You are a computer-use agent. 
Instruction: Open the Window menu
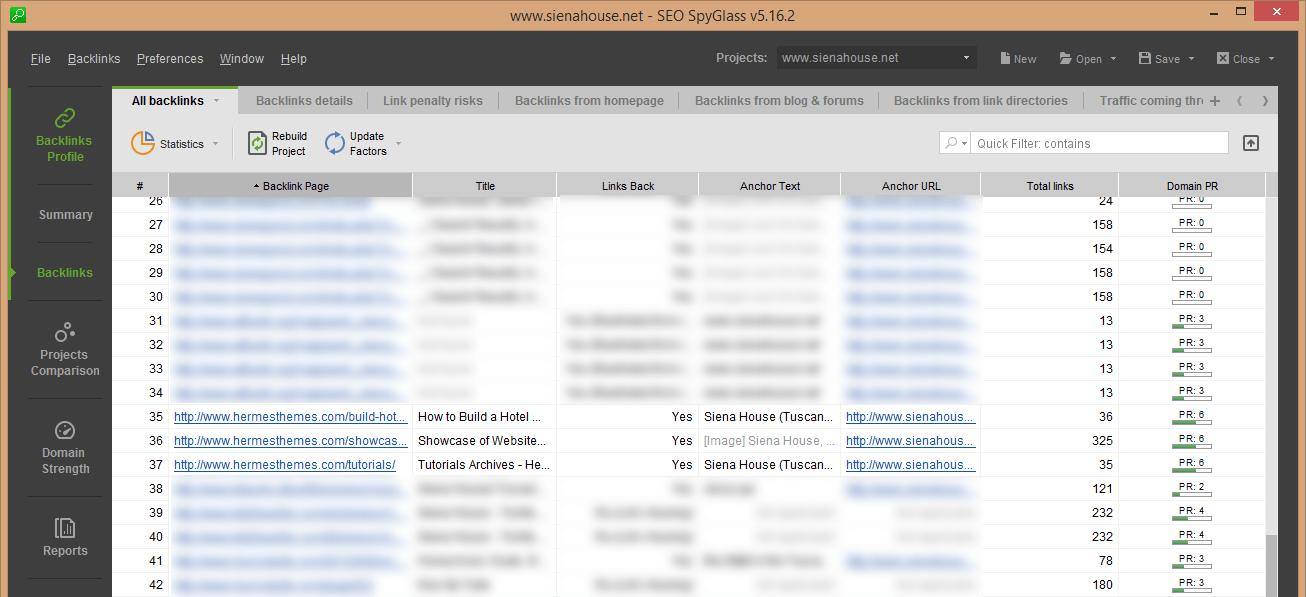(242, 59)
